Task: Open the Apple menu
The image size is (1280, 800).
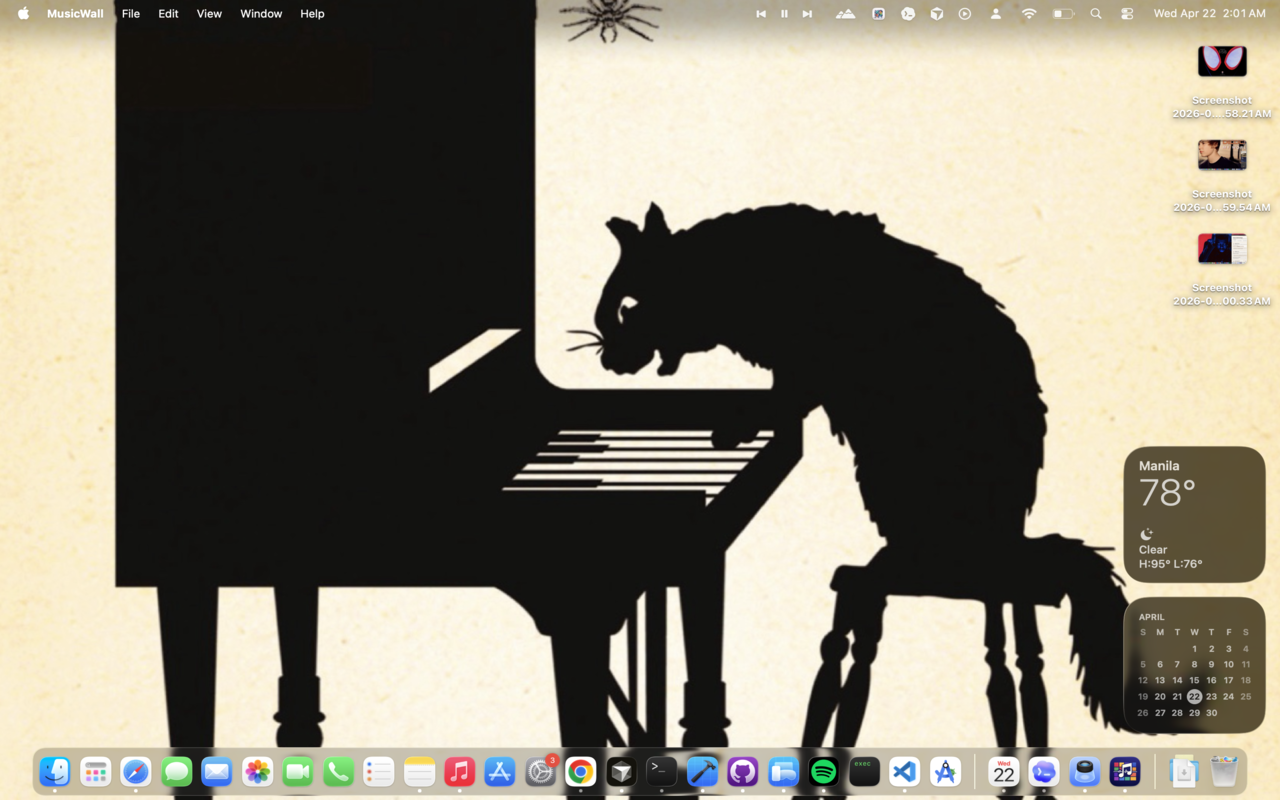Action: [x=22, y=13]
